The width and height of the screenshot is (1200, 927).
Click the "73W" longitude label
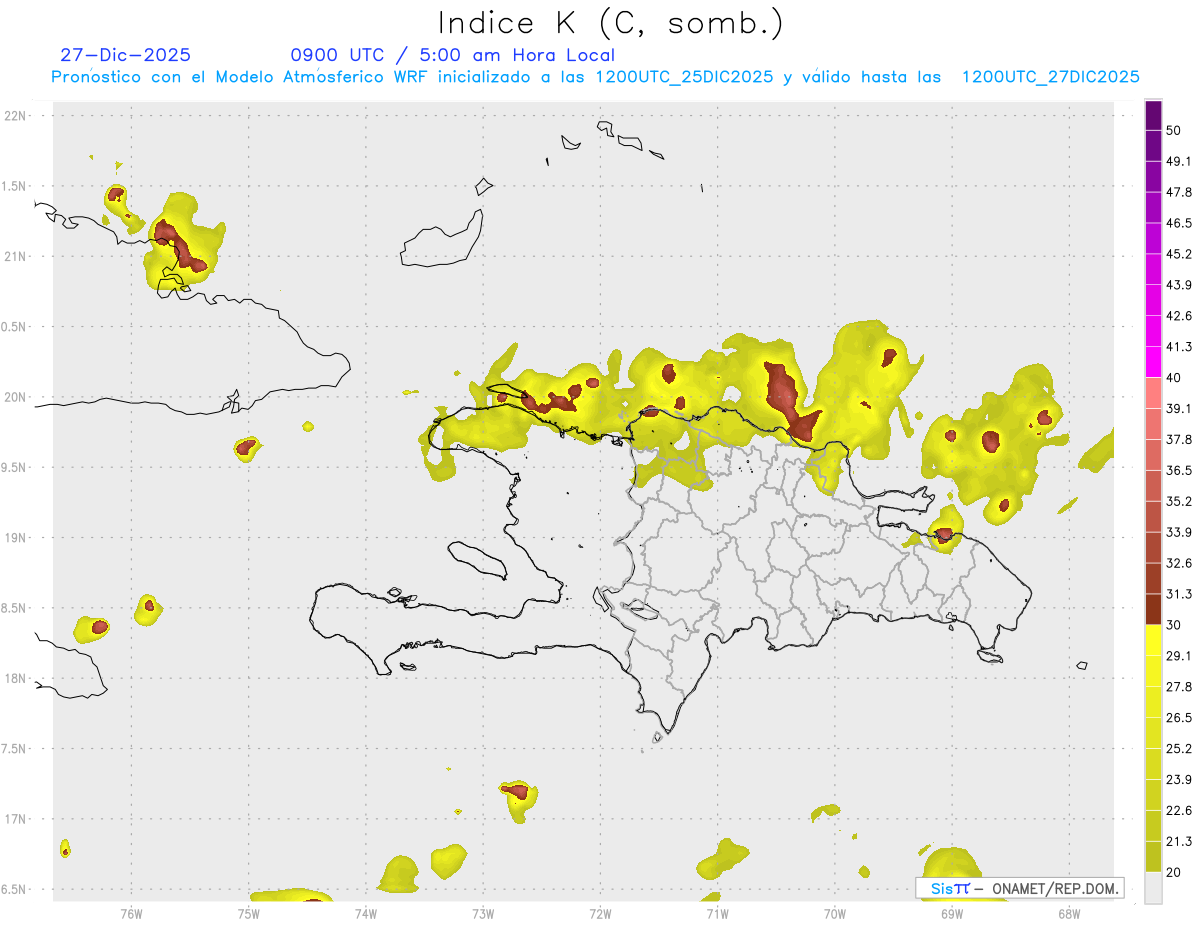coord(483,913)
